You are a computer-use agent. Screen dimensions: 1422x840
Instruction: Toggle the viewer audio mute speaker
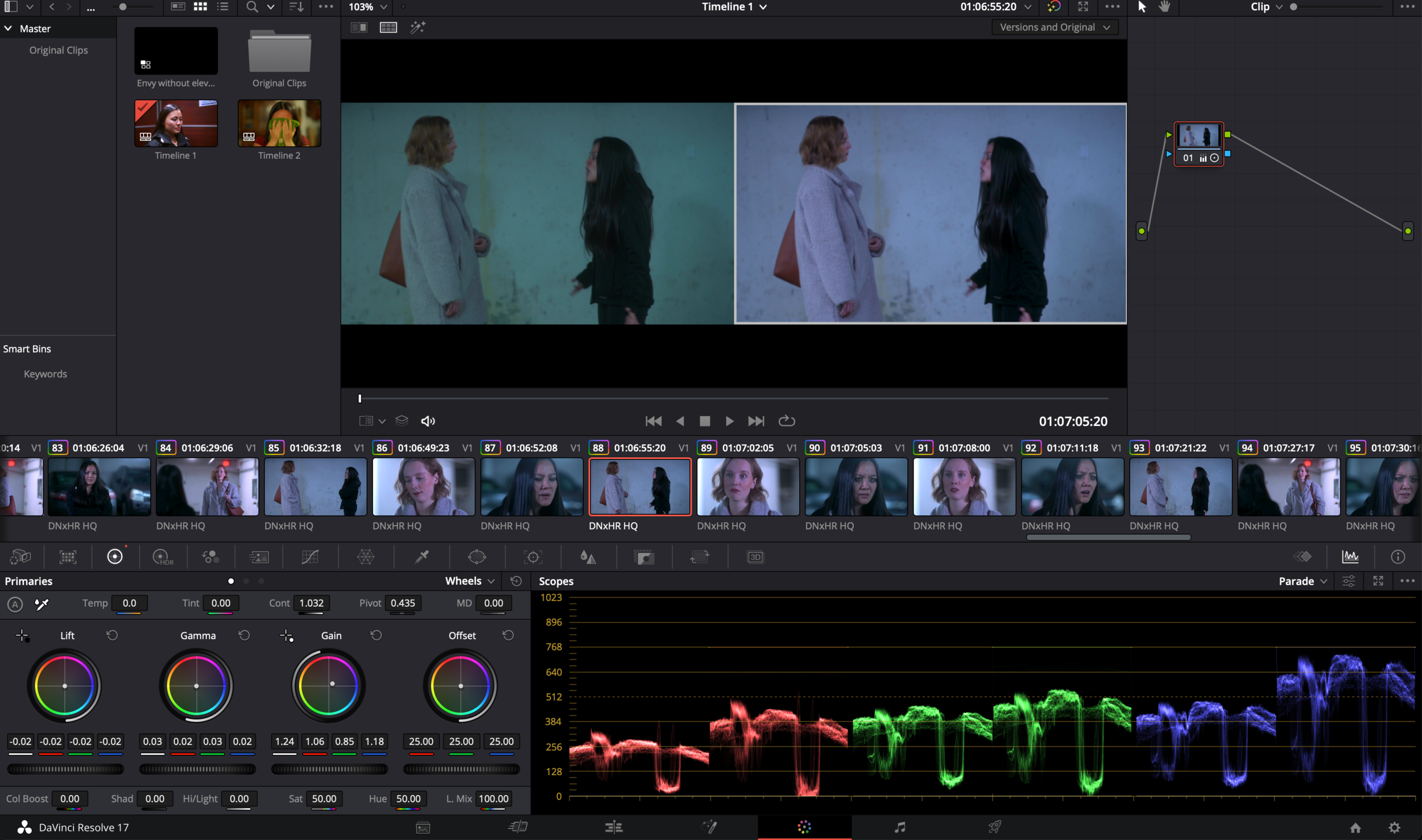point(428,421)
